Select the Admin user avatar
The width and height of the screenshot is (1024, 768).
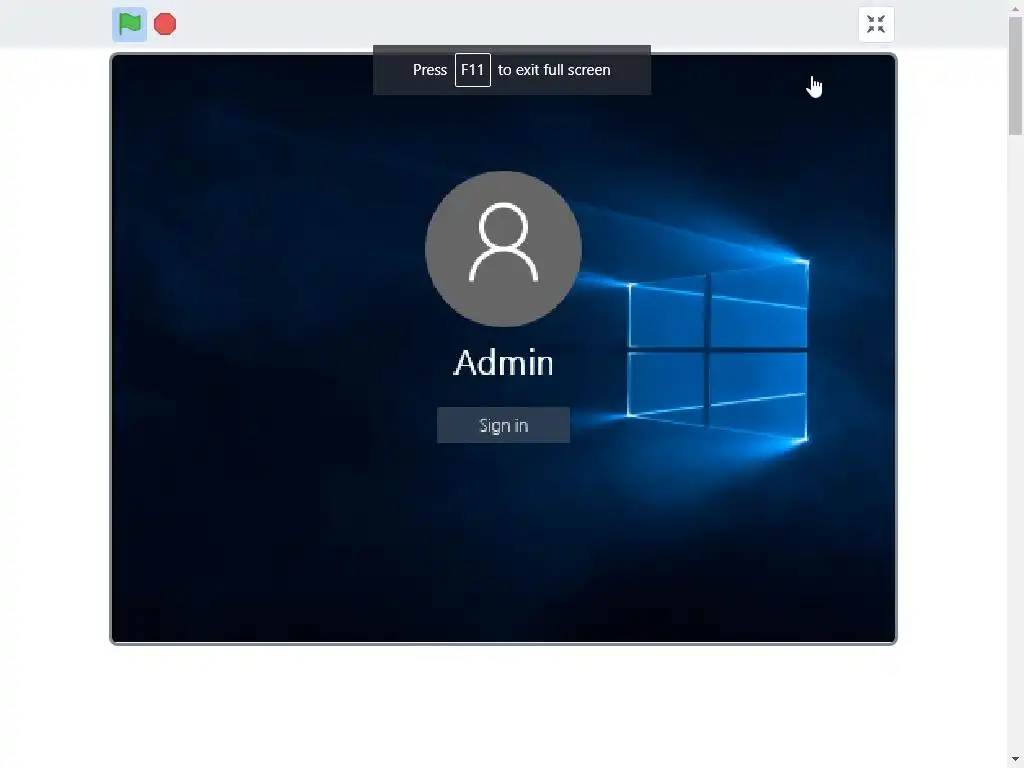coord(504,249)
